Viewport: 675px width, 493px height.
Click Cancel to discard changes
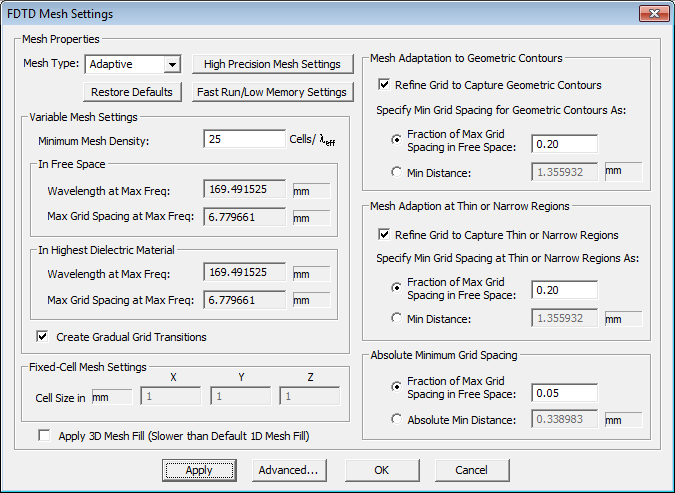[471, 470]
